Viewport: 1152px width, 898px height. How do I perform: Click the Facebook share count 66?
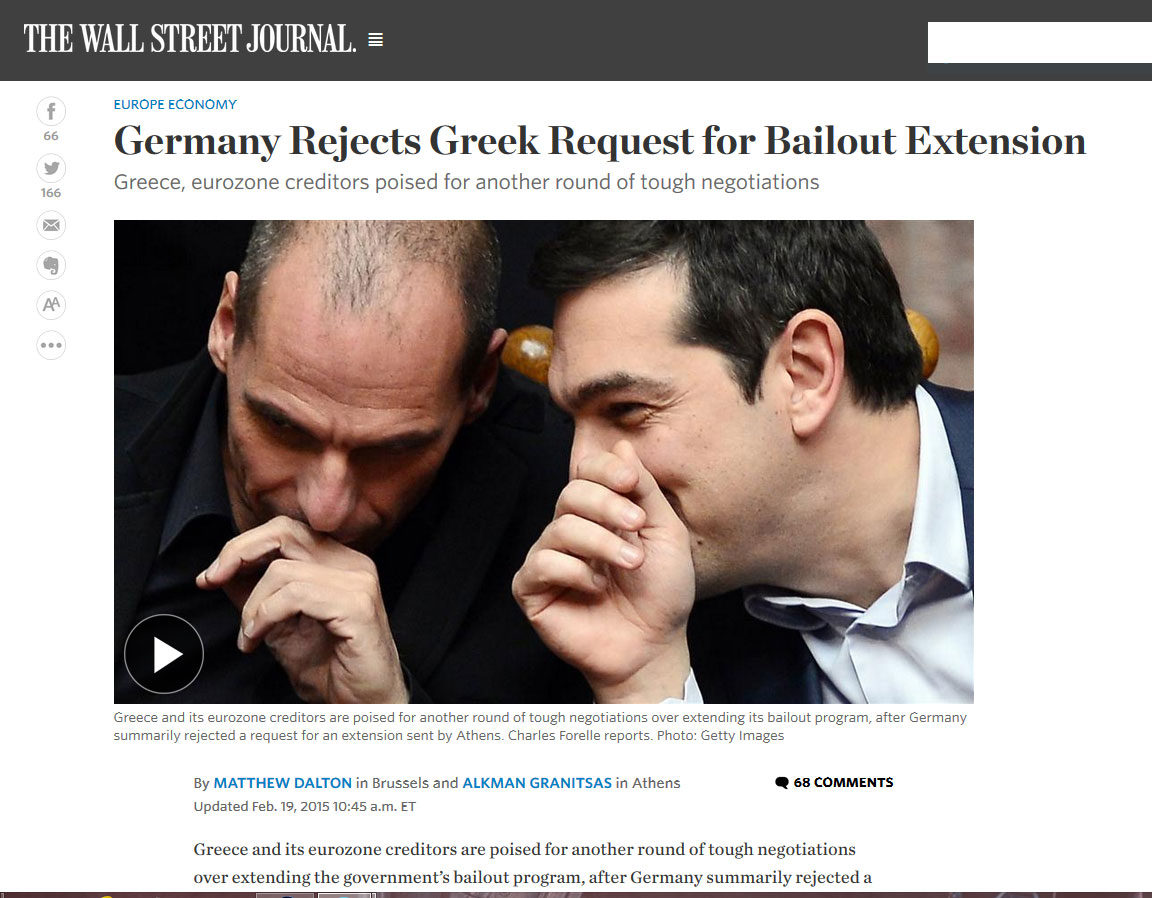coord(51,136)
